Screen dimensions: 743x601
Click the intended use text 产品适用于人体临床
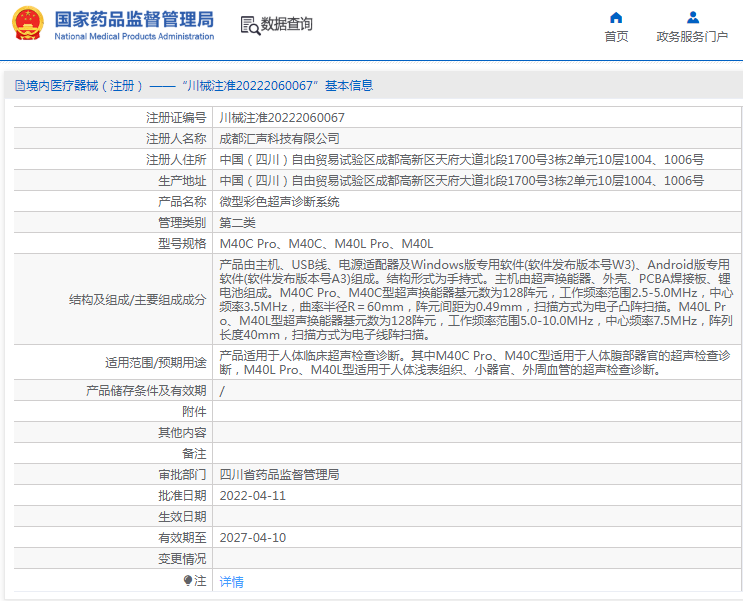(x=475, y=363)
